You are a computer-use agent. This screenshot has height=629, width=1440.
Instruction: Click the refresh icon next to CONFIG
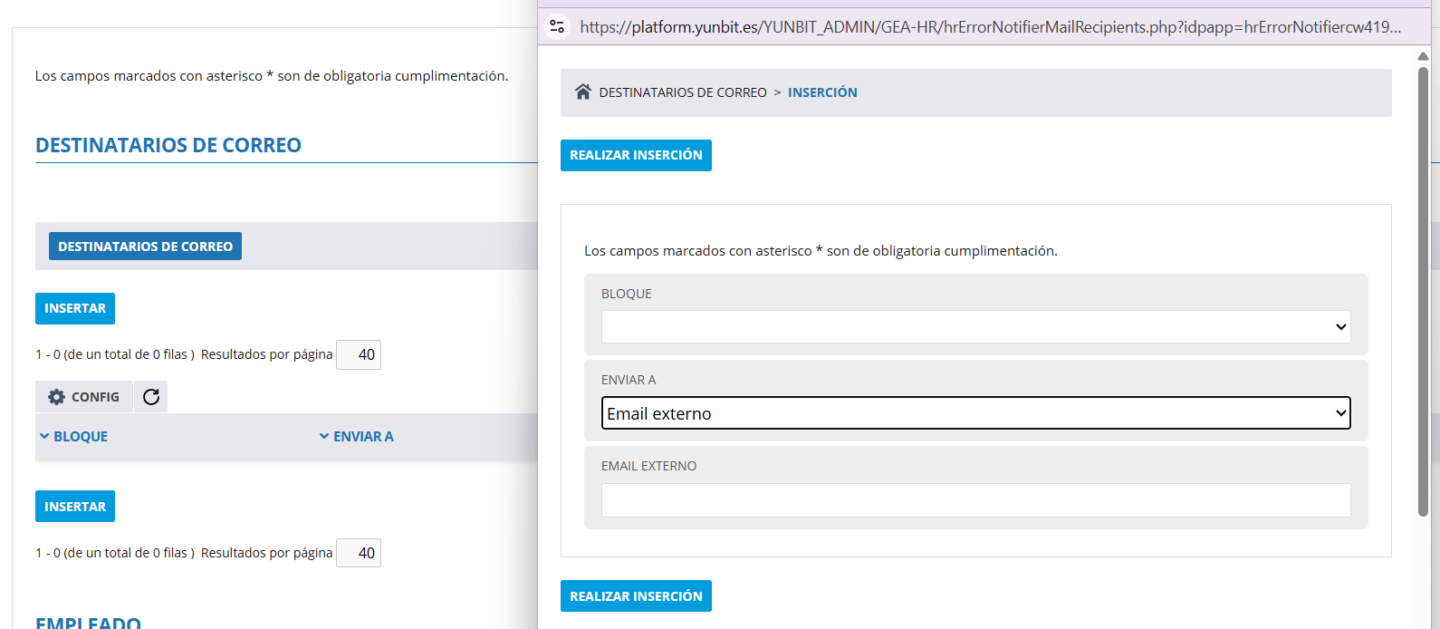pyautogui.click(x=151, y=397)
